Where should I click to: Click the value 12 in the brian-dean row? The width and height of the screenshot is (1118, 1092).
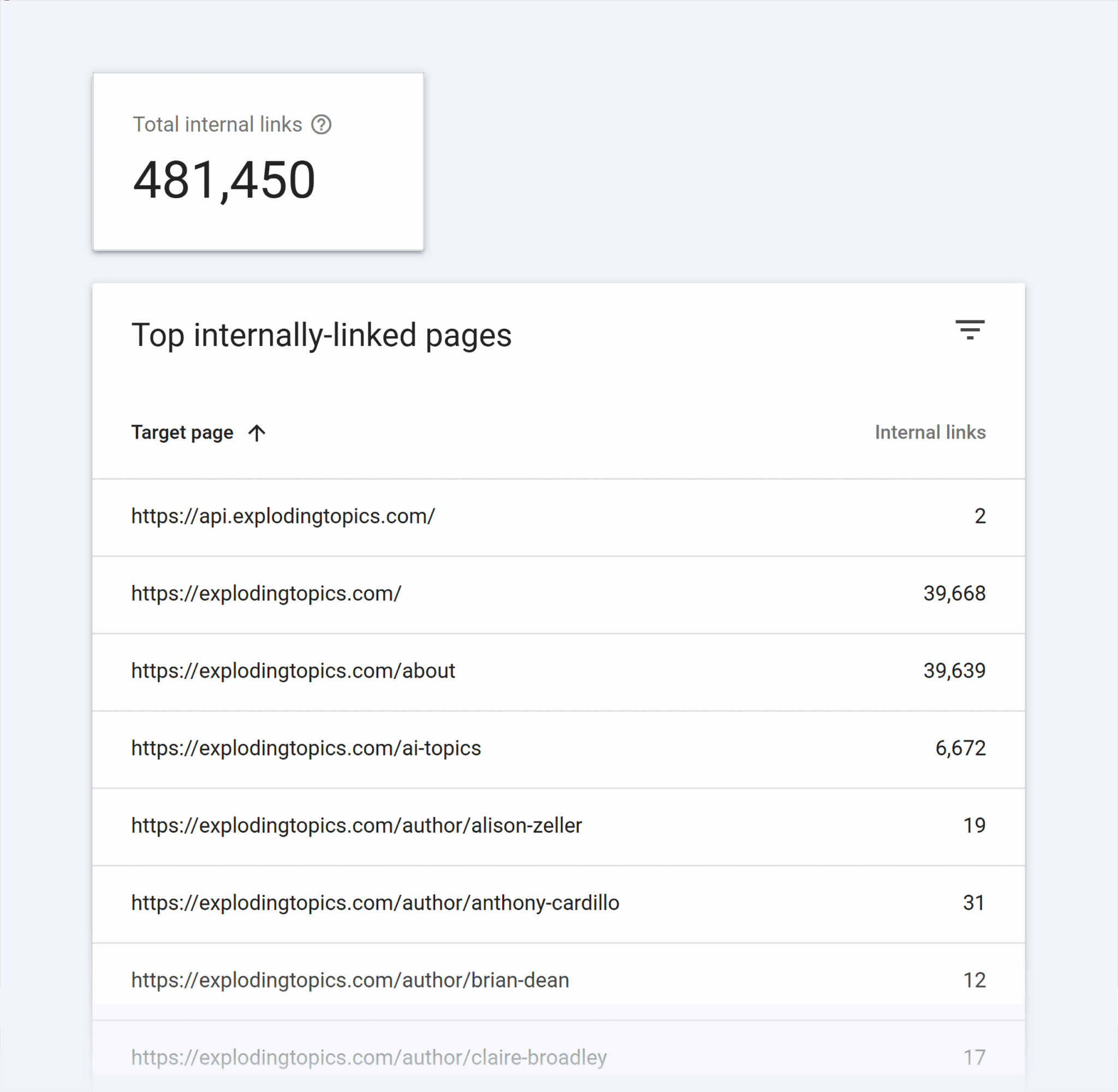coord(974,981)
